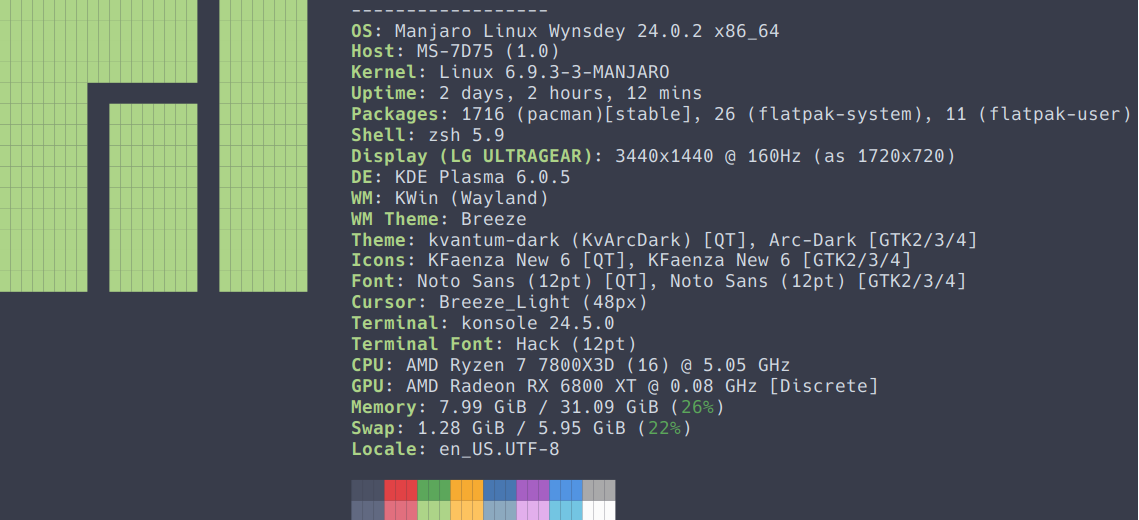Click the pink swatch in the bottom color row
The width and height of the screenshot is (1139, 520).
(x=401, y=510)
